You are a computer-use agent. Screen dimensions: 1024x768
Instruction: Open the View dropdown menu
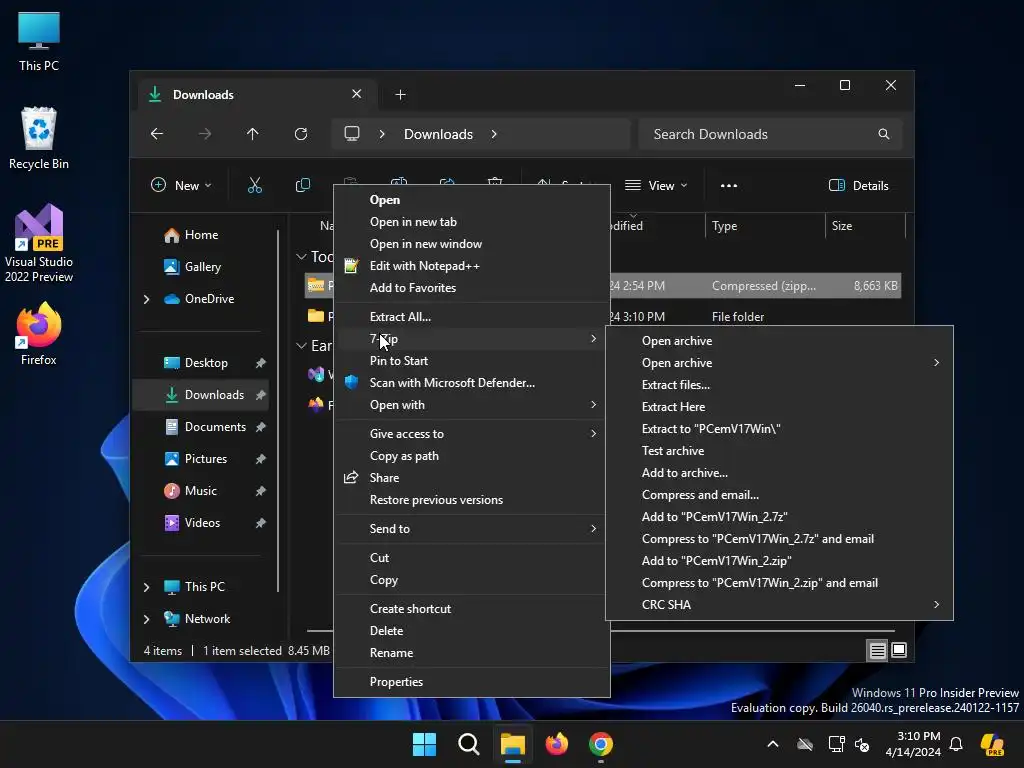point(656,185)
